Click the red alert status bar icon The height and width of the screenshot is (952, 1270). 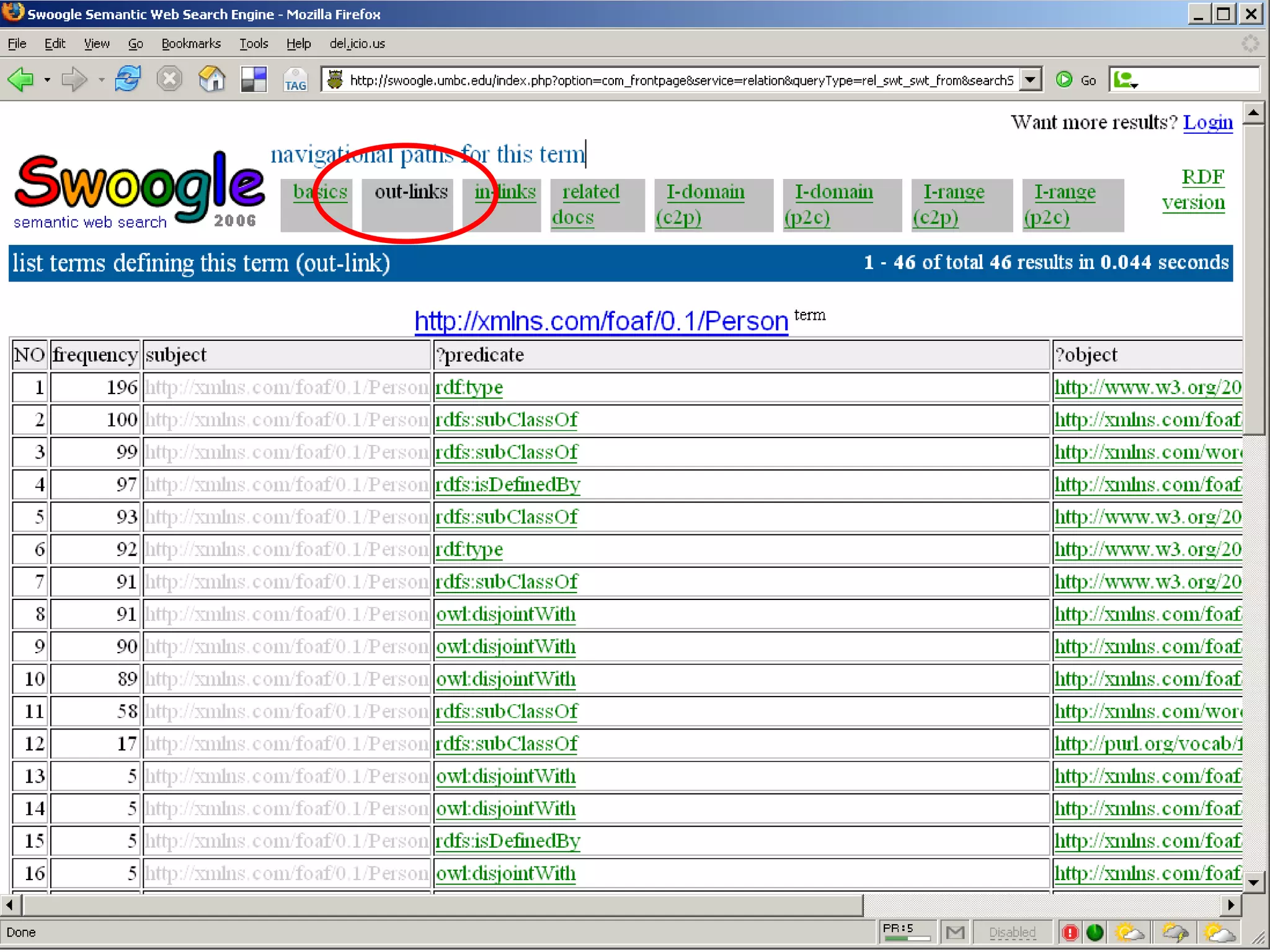point(1070,932)
